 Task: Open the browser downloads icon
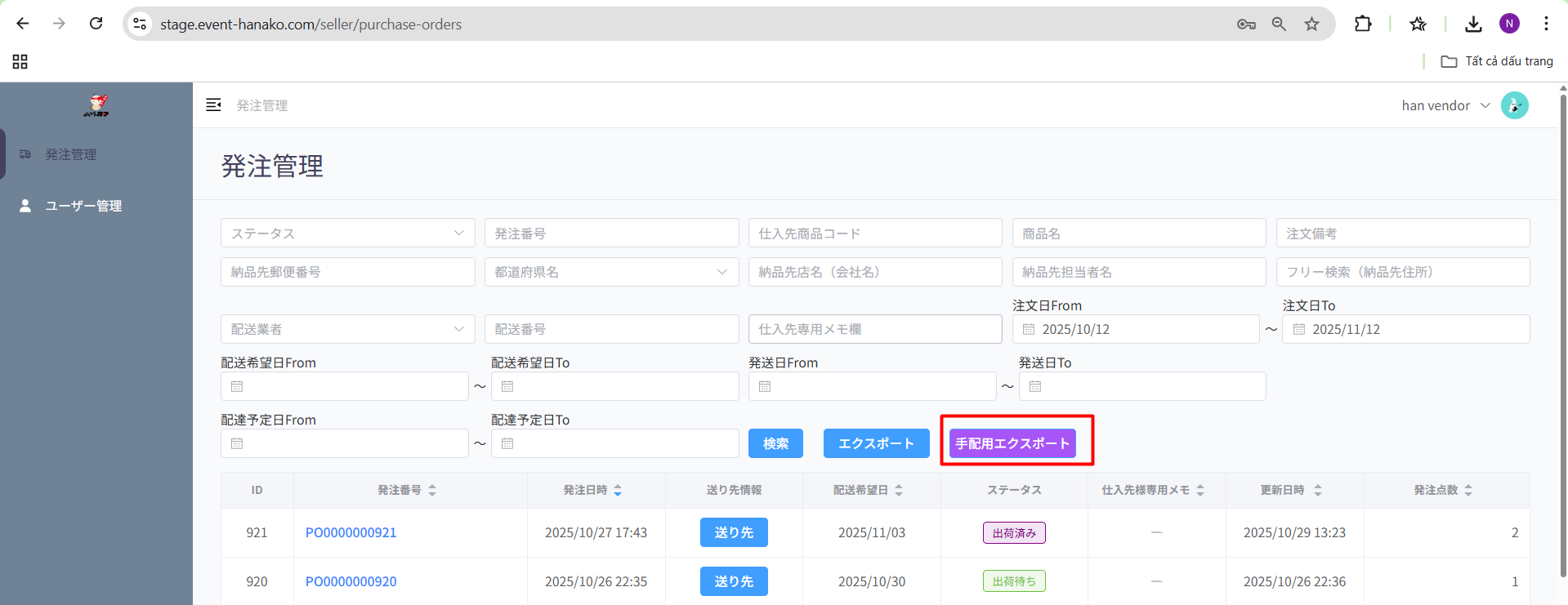(x=1472, y=24)
